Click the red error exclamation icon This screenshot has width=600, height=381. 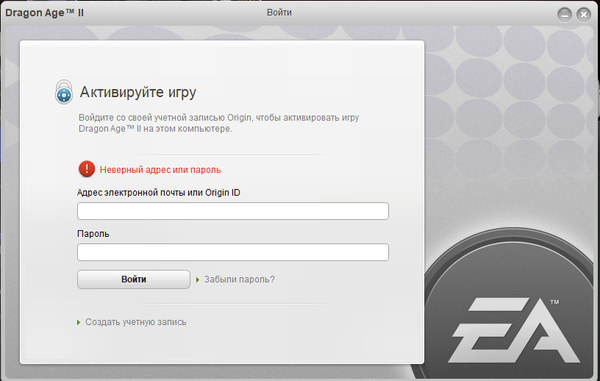(87, 169)
